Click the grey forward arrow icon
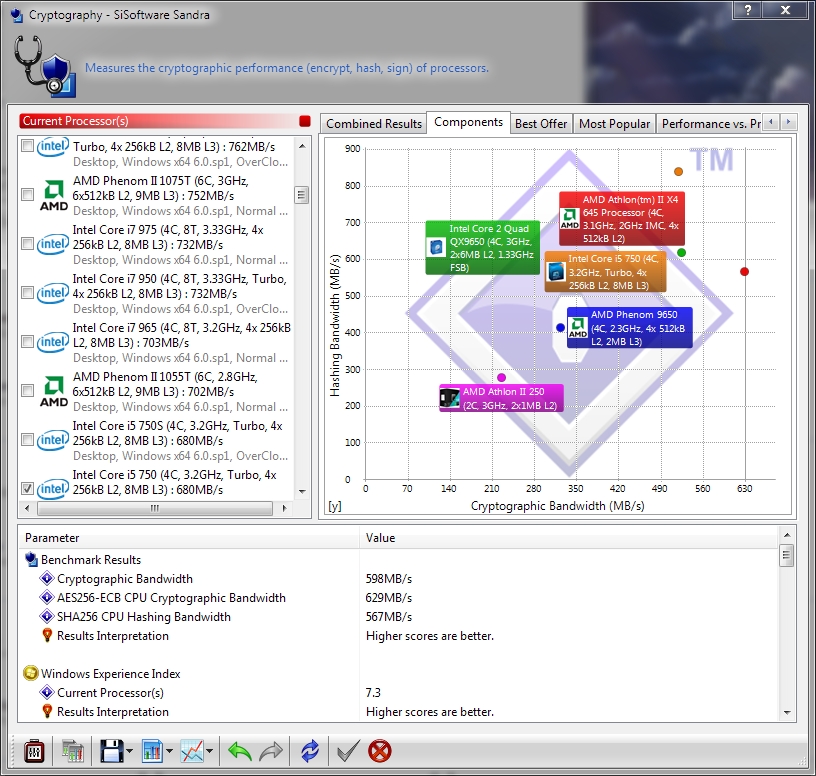The width and height of the screenshot is (816, 776). (x=271, y=751)
